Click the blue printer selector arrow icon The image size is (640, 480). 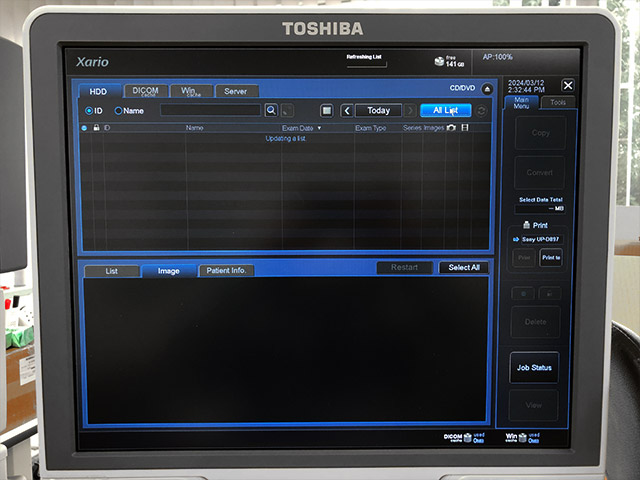point(516,239)
